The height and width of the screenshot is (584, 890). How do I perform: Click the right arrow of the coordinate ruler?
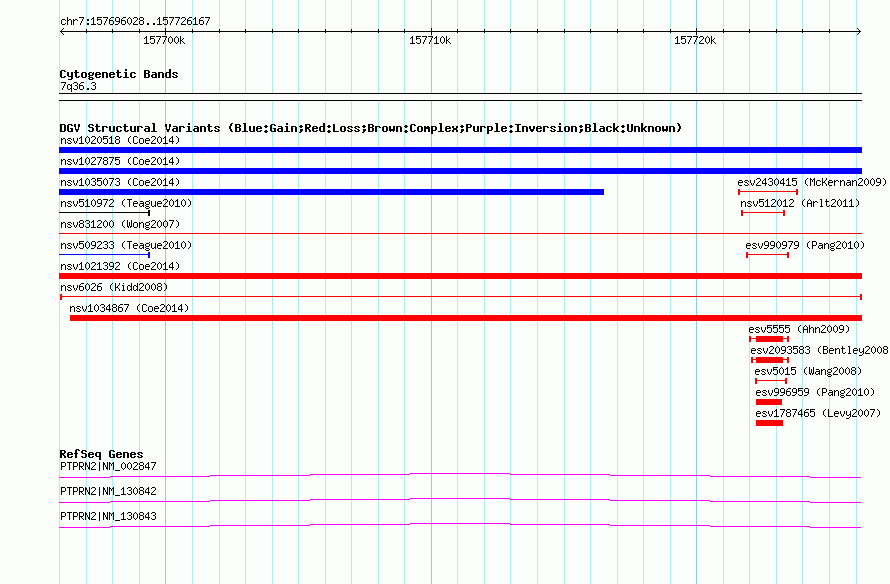[x=858, y=31]
